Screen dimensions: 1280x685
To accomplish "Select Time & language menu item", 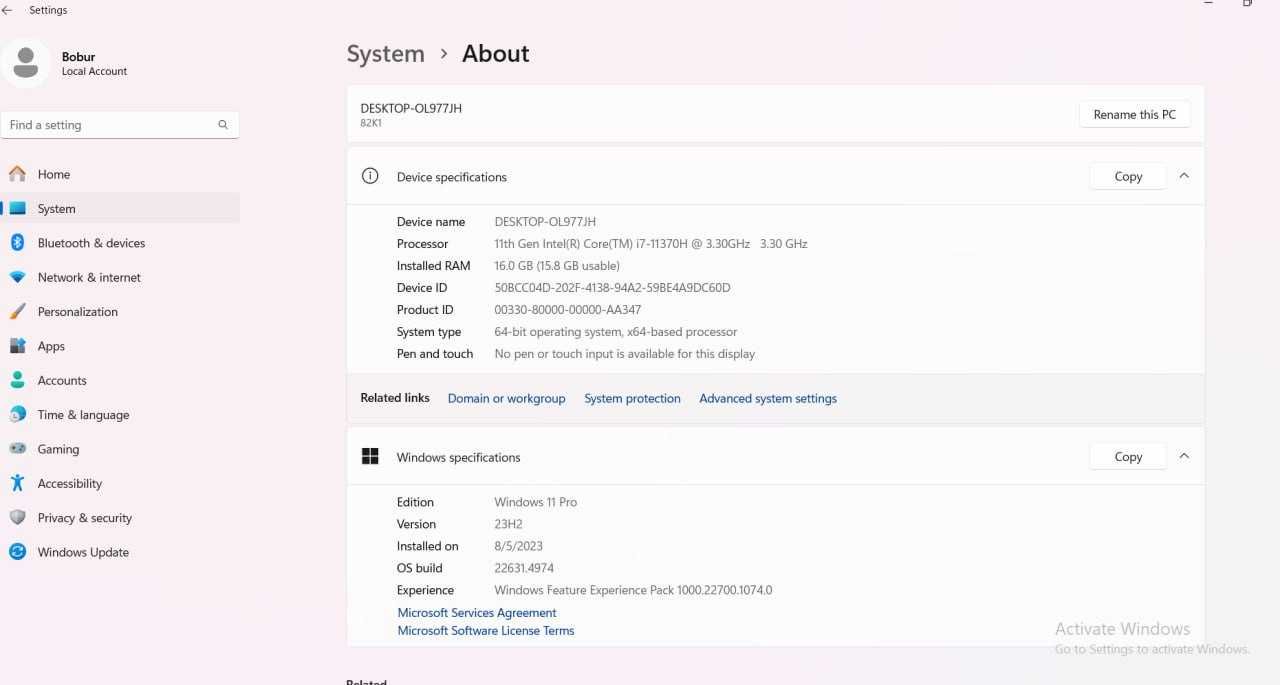I will click(83, 415).
